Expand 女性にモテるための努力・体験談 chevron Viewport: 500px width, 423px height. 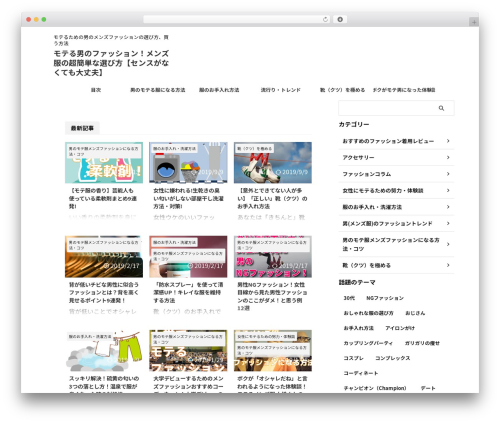(448, 190)
